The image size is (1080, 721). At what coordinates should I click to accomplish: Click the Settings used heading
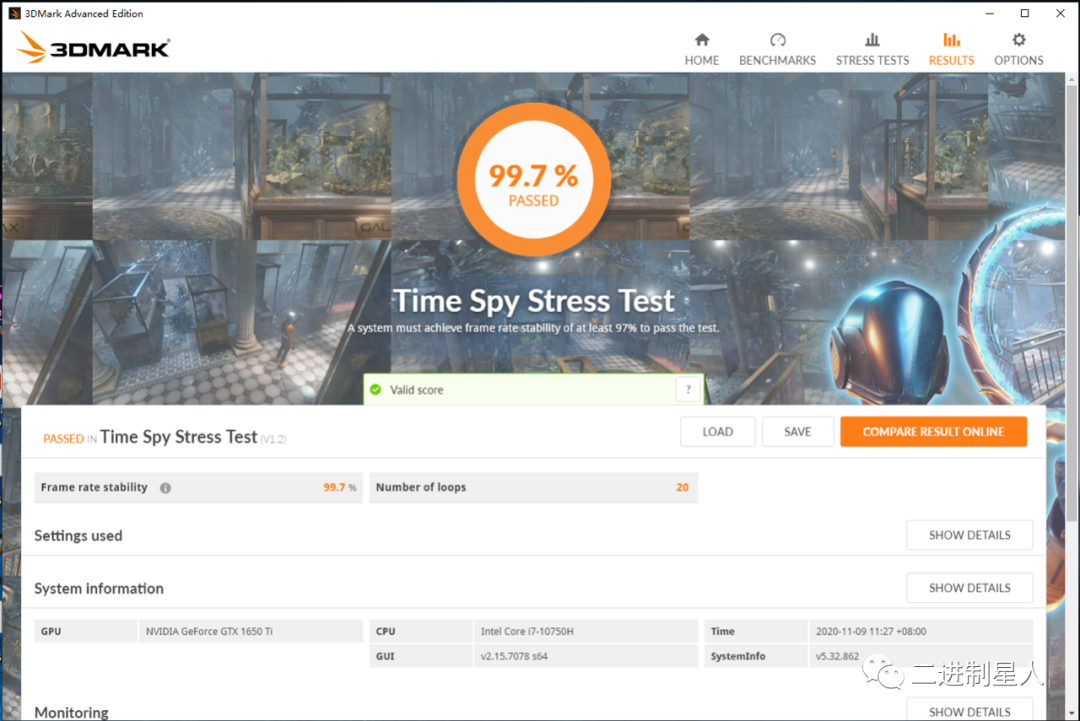point(79,536)
